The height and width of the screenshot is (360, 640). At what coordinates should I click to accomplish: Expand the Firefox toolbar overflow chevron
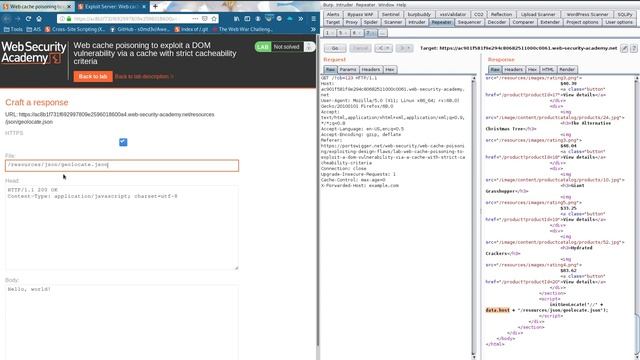click(301, 19)
